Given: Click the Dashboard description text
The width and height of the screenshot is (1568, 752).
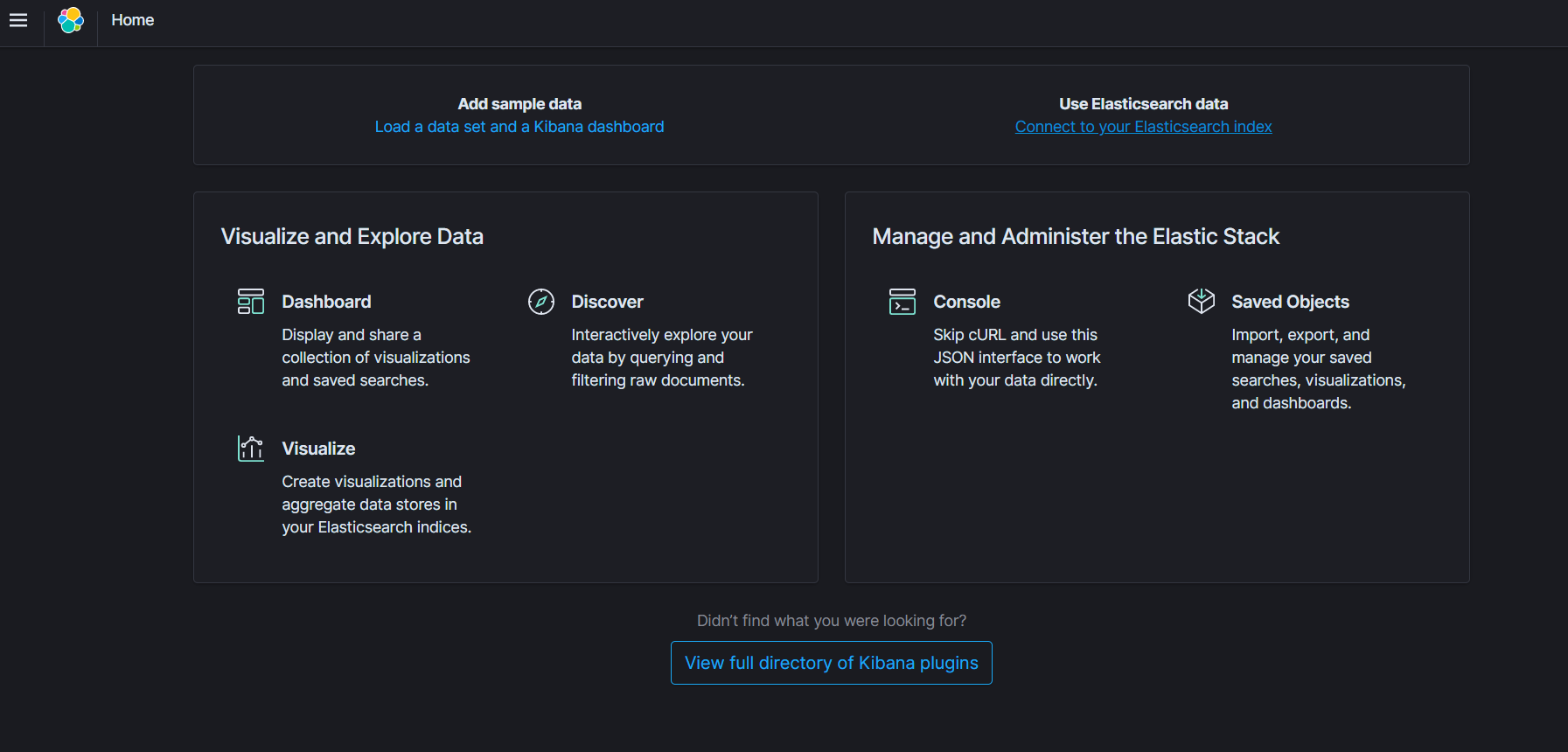Looking at the screenshot, I should point(375,358).
